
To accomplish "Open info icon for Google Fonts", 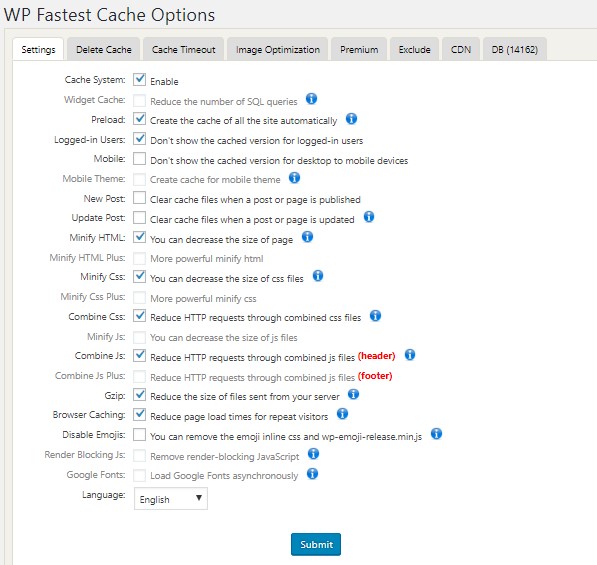I will [312, 474].
